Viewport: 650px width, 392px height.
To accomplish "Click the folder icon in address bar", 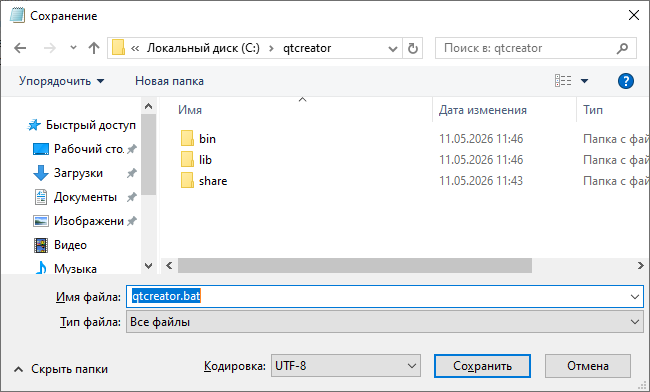I will click(118, 48).
